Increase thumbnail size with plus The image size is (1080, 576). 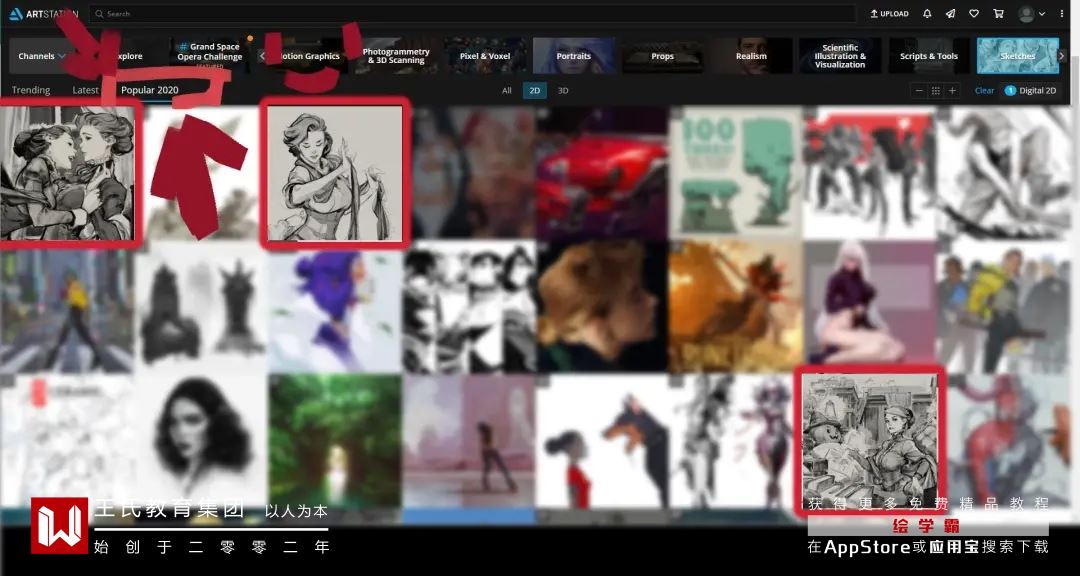click(953, 91)
